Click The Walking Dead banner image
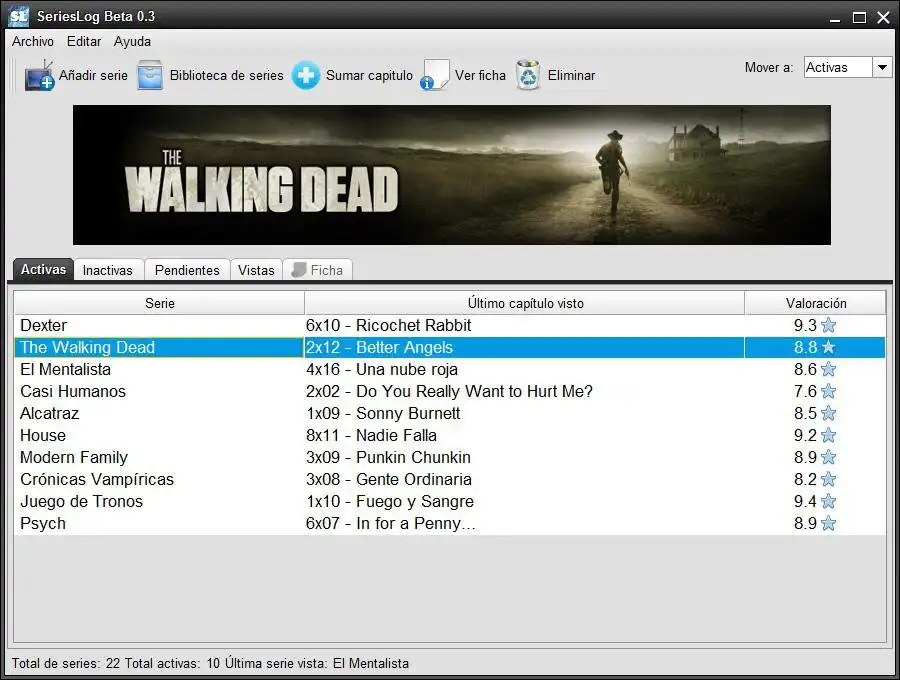Viewport: 900px width, 680px height. 452,175
